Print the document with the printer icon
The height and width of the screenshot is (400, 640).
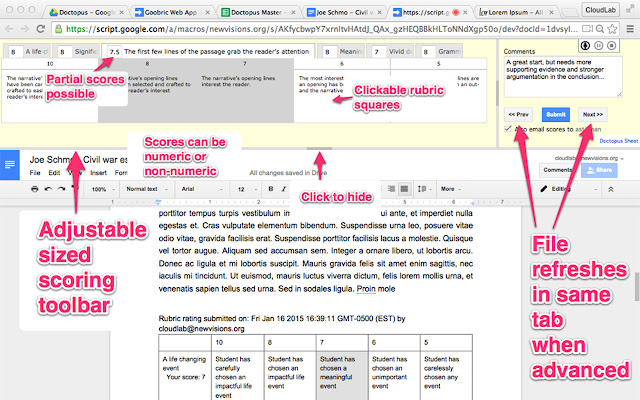click(x=35, y=189)
